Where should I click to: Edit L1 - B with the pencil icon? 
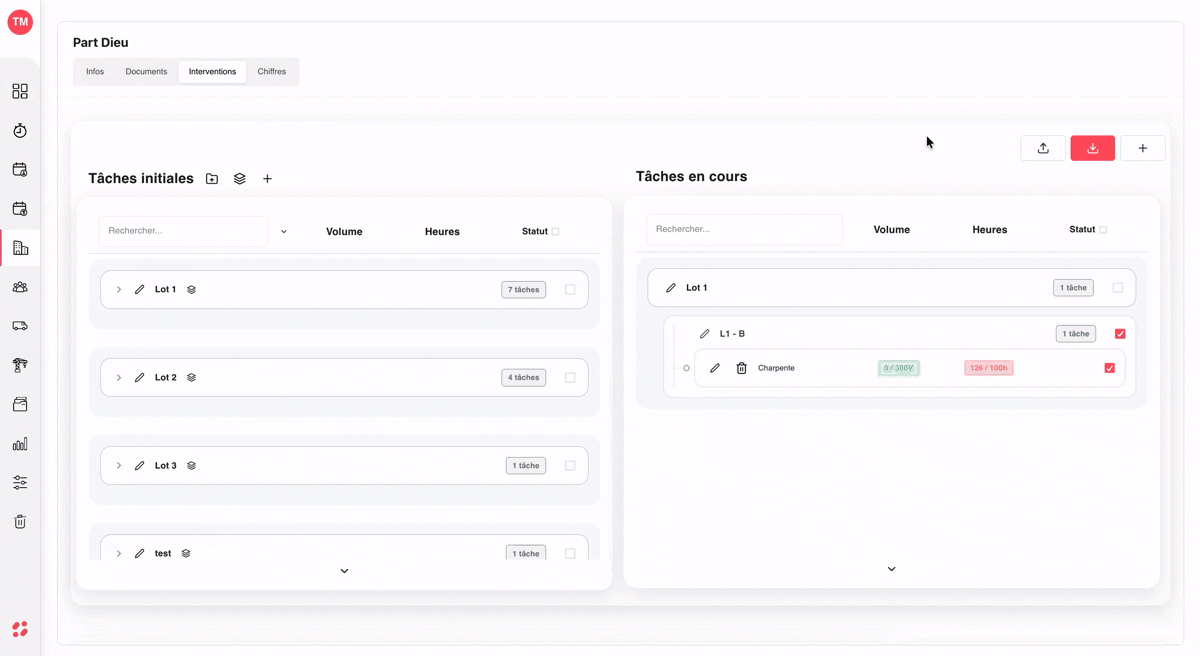(x=705, y=334)
